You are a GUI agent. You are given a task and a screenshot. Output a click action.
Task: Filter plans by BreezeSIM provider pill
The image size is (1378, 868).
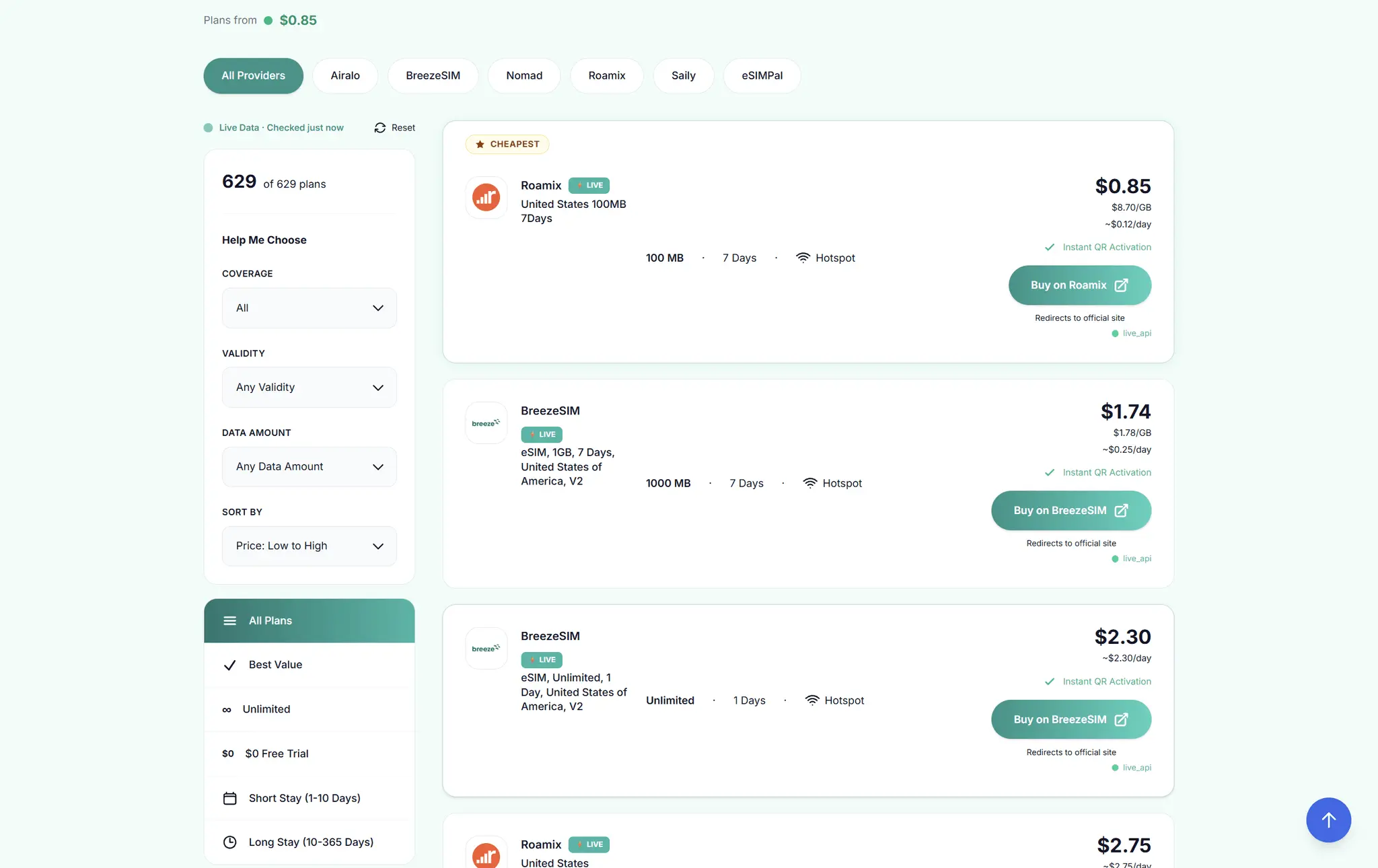pos(433,76)
